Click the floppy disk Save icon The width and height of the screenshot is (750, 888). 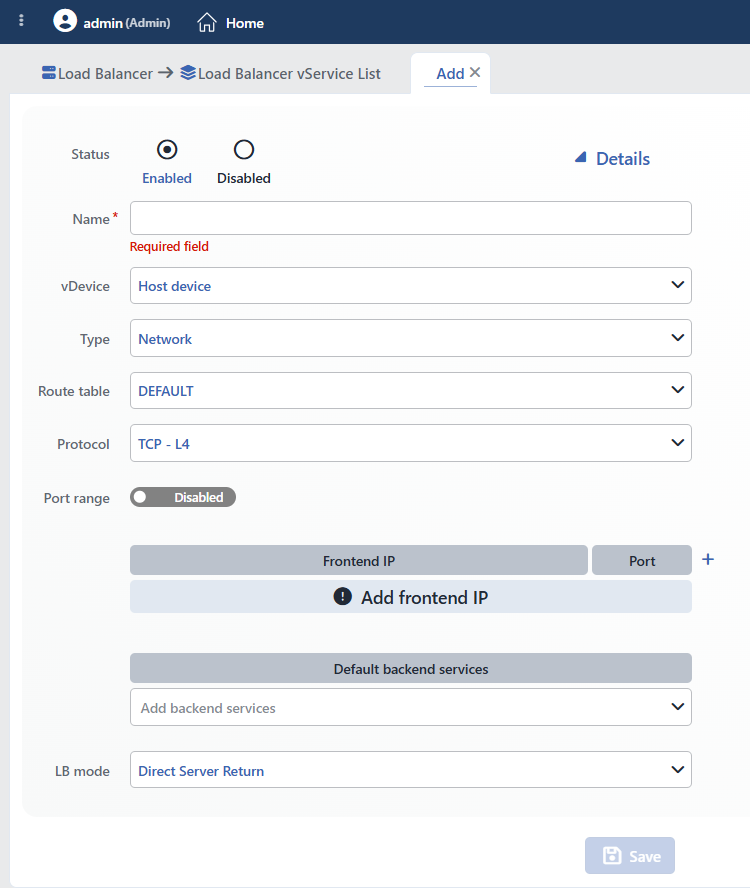click(612, 855)
